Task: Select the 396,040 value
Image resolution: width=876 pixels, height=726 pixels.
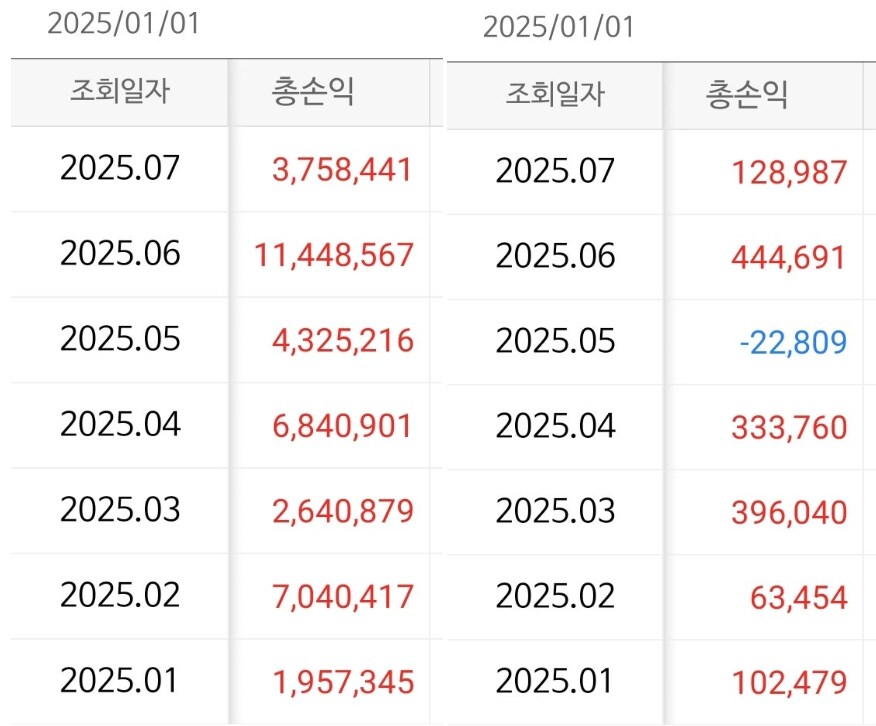Action: [x=789, y=513]
